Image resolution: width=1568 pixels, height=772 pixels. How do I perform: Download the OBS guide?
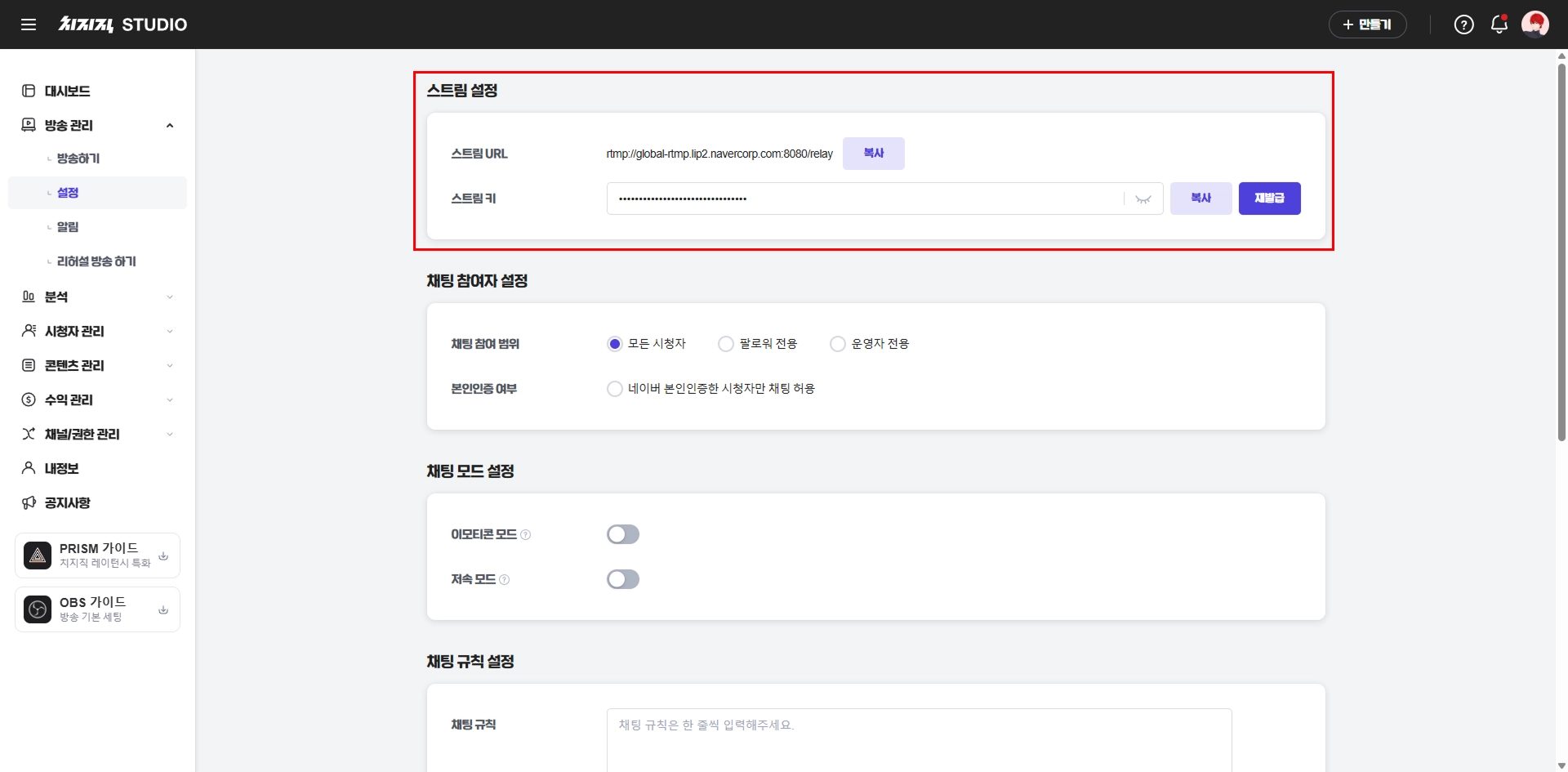[163, 609]
